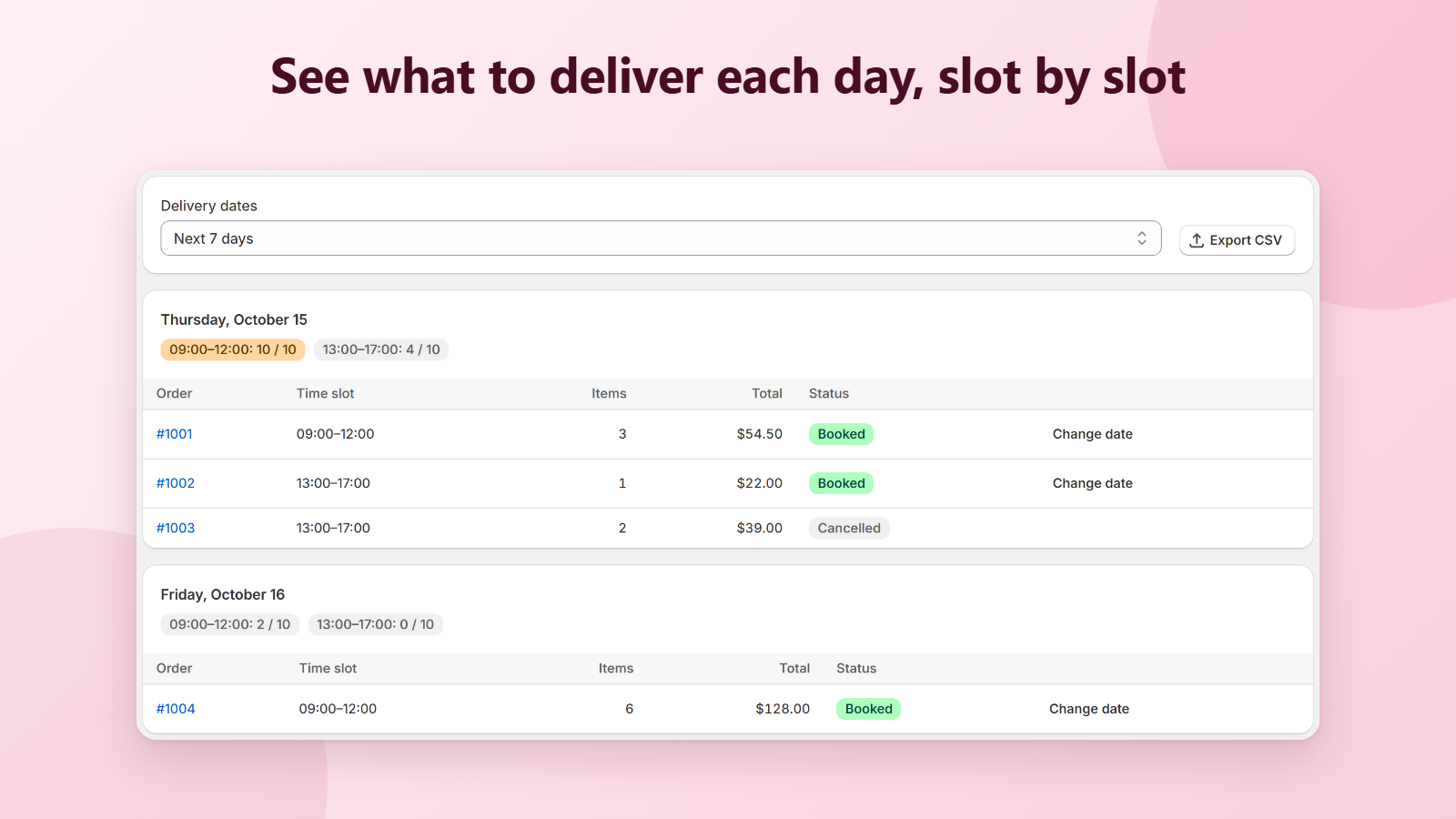The width and height of the screenshot is (1456, 819).
Task: Click Change date for order #1001
Action: click(x=1092, y=434)
